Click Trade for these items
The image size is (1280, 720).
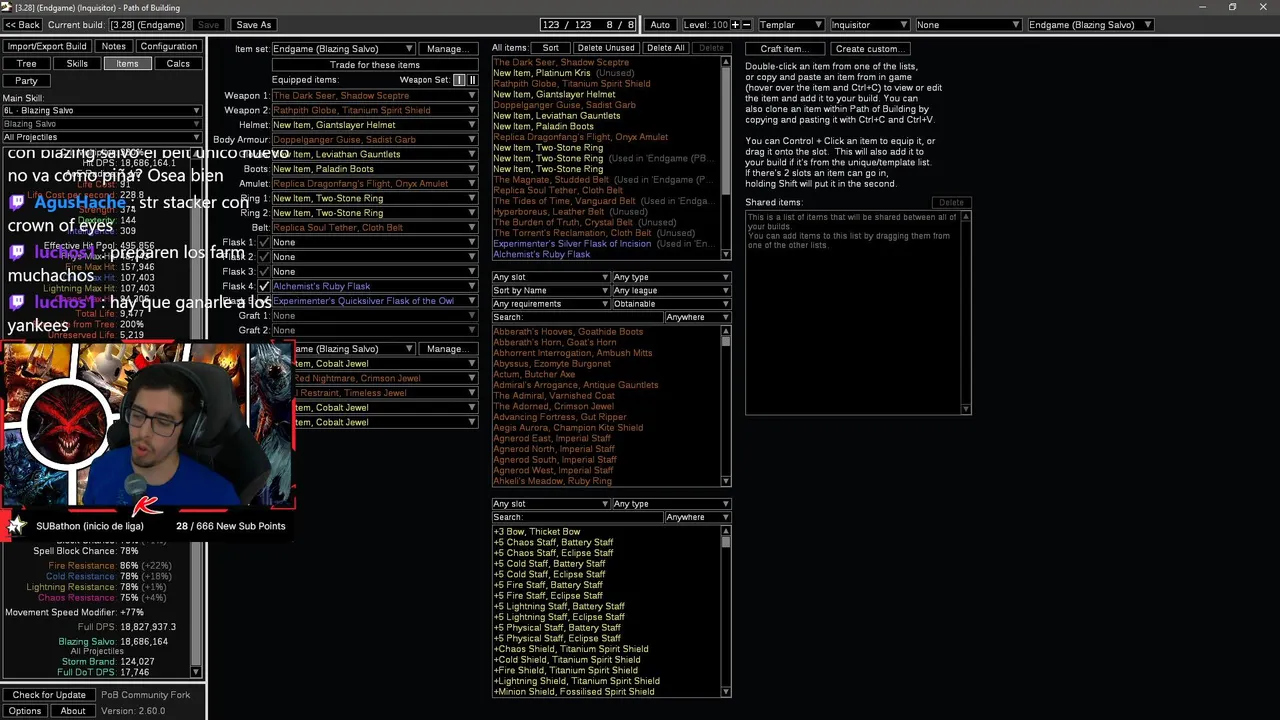pos(375,65)
